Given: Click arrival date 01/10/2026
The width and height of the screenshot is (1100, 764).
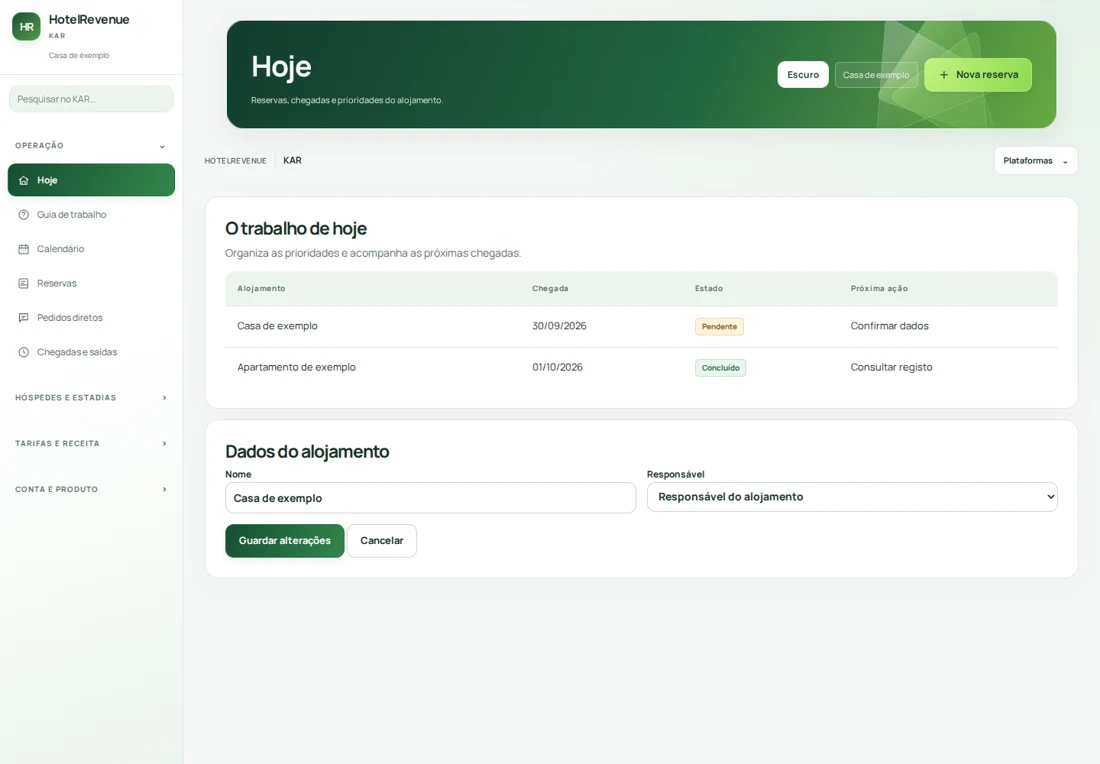Looking at the screenshot, I should tap(557, 368).
